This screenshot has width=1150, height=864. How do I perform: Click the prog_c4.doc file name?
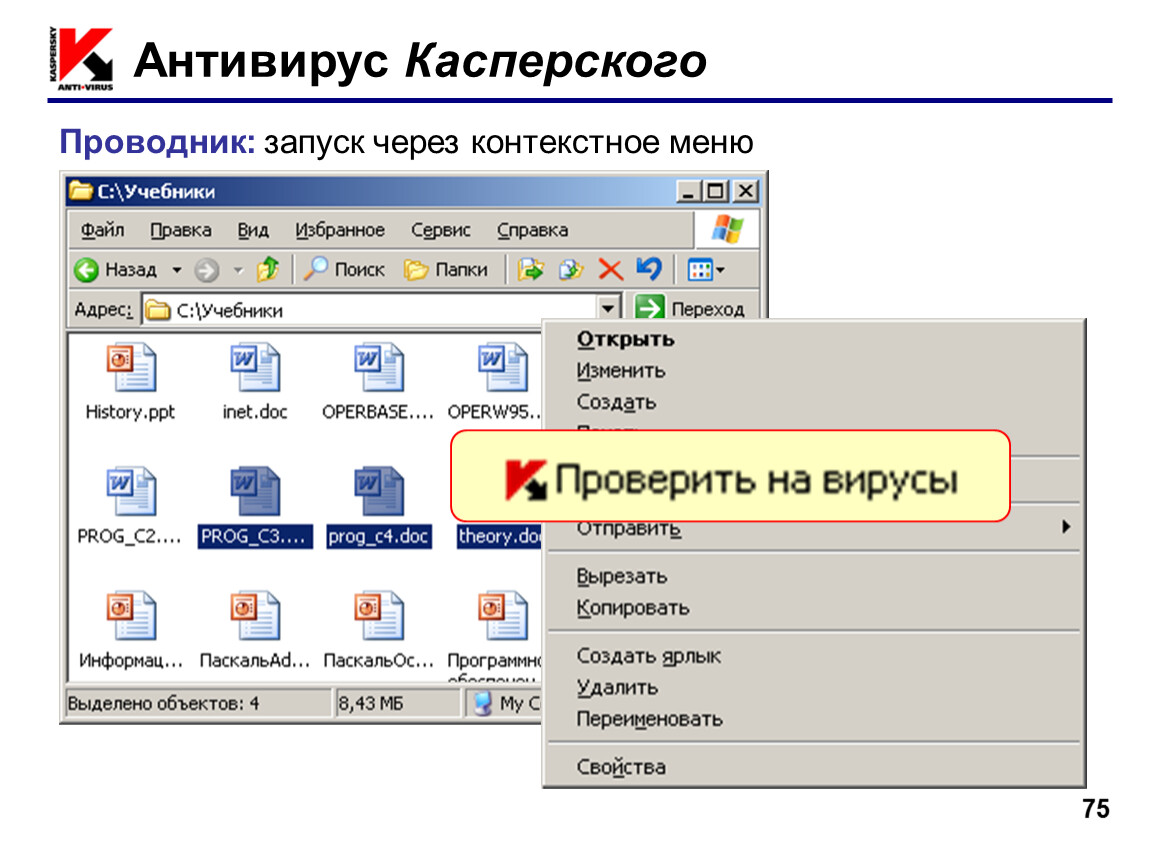[378, 536]
